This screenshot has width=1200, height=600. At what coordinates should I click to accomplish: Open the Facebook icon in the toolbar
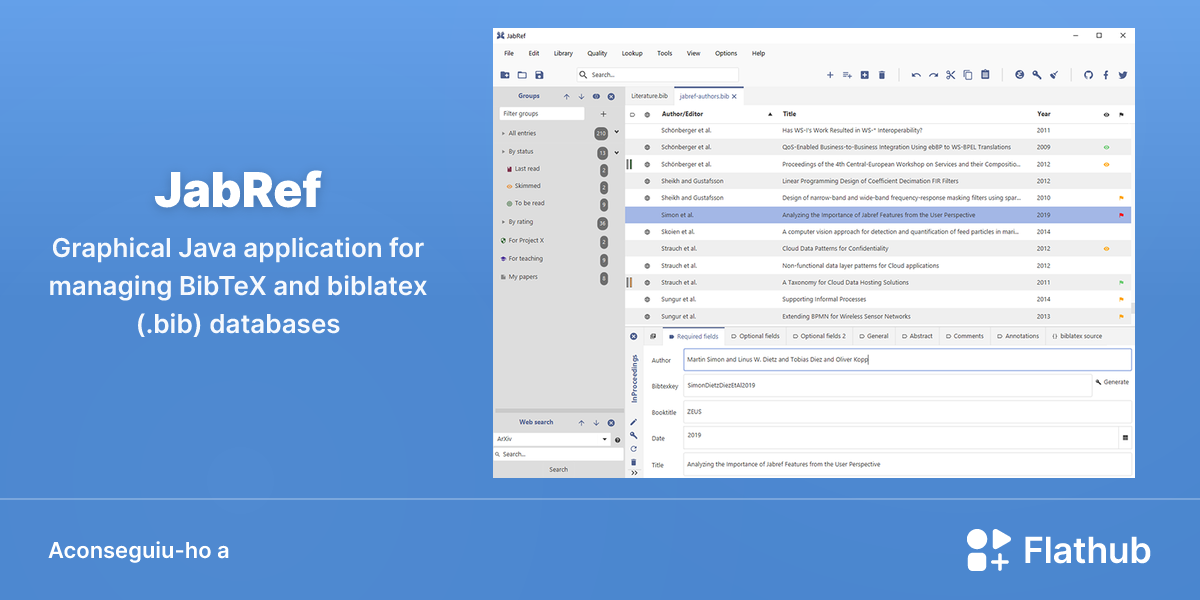pos(1106,75)
